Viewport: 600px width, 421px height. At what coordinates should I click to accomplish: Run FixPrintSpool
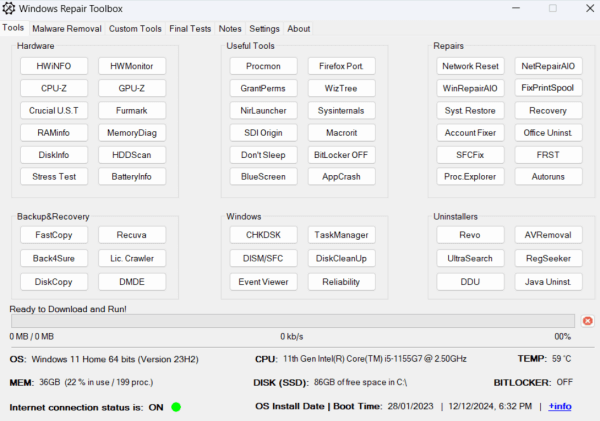(x=548, y=88)
